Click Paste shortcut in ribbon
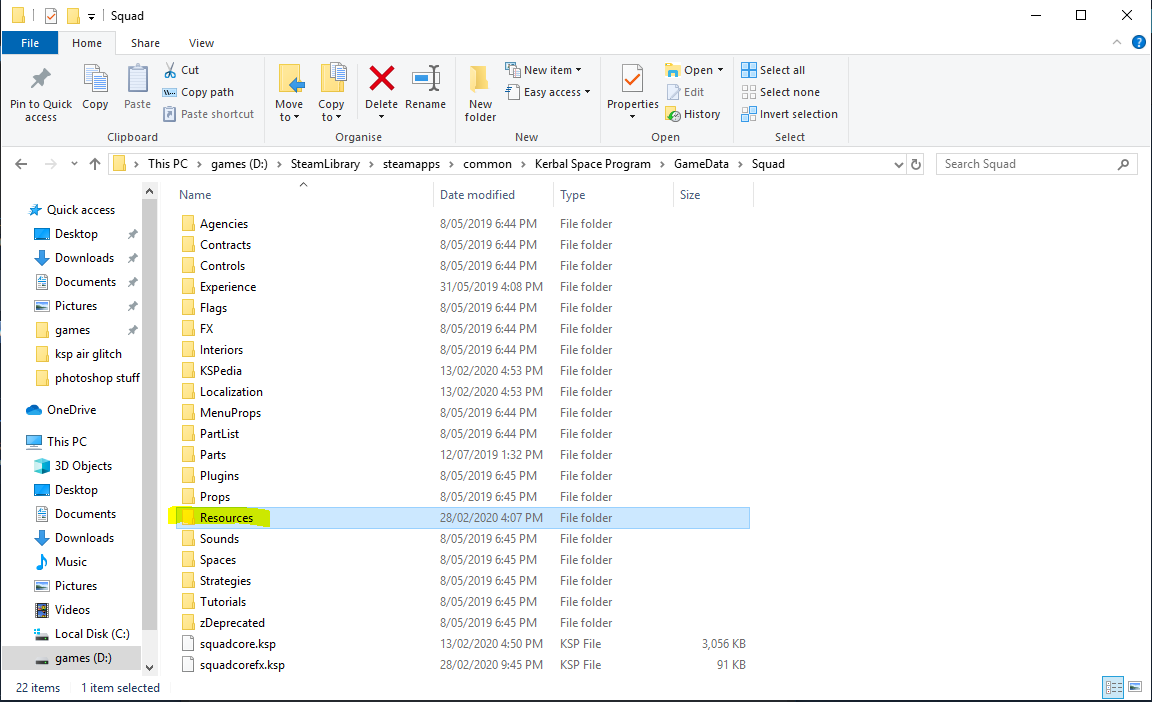Image resolution: width=1152 pixels, height=702 pixels. (x=209, y=114)
